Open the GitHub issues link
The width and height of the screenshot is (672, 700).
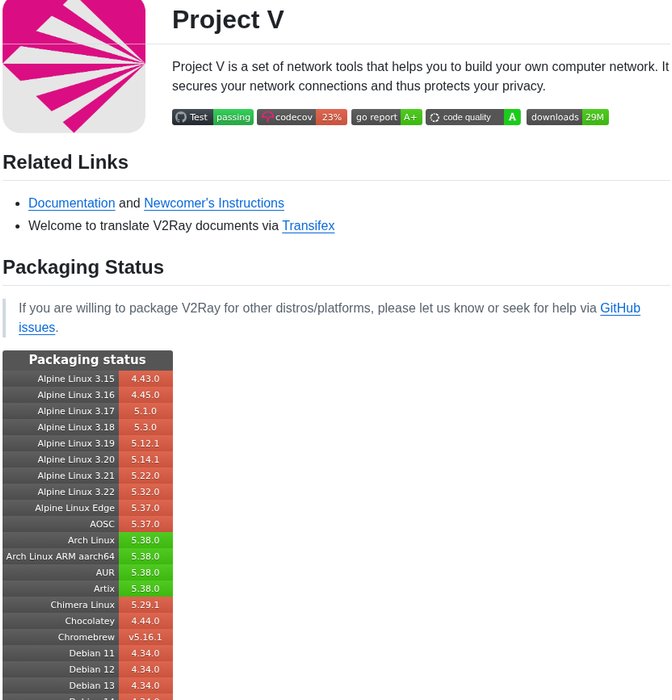[620, 308]
